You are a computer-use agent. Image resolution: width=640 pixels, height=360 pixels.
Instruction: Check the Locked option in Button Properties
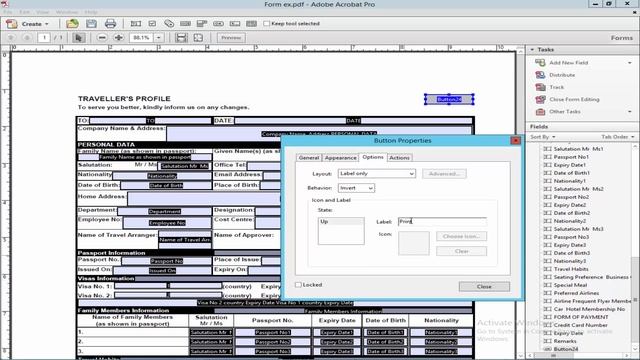click(298, 285)
